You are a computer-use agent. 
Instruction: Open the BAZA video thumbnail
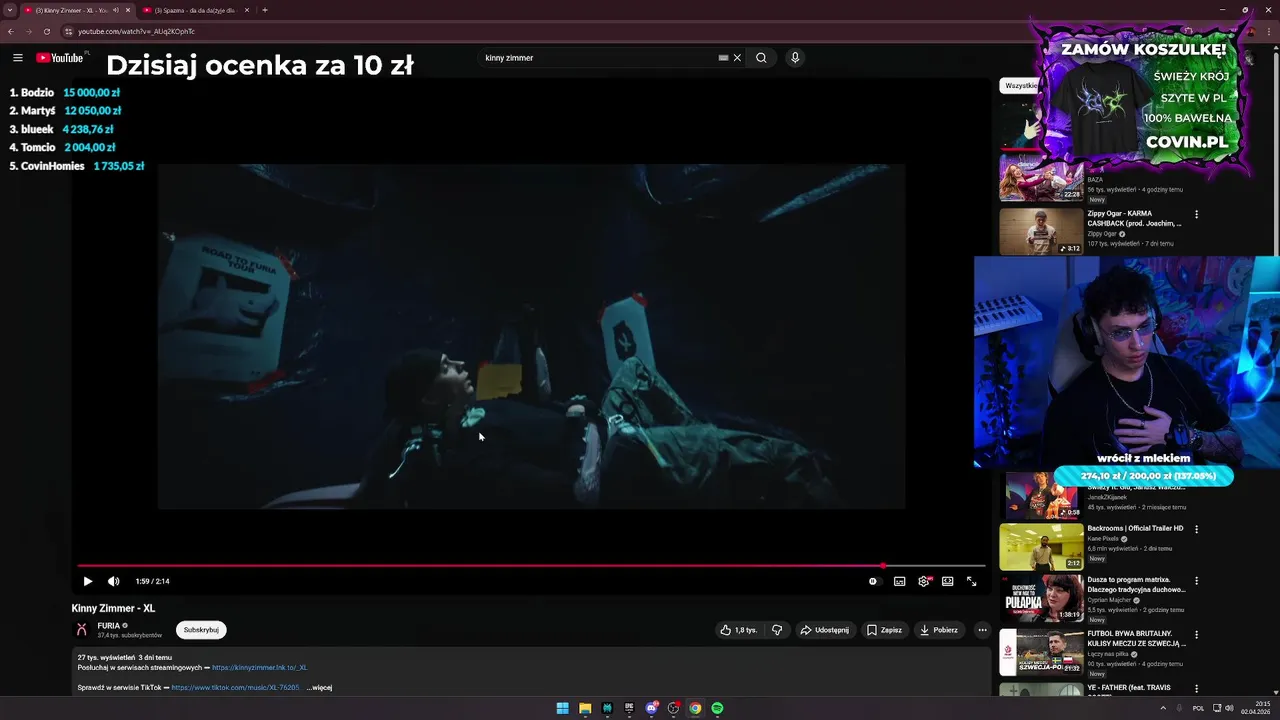1041,178
